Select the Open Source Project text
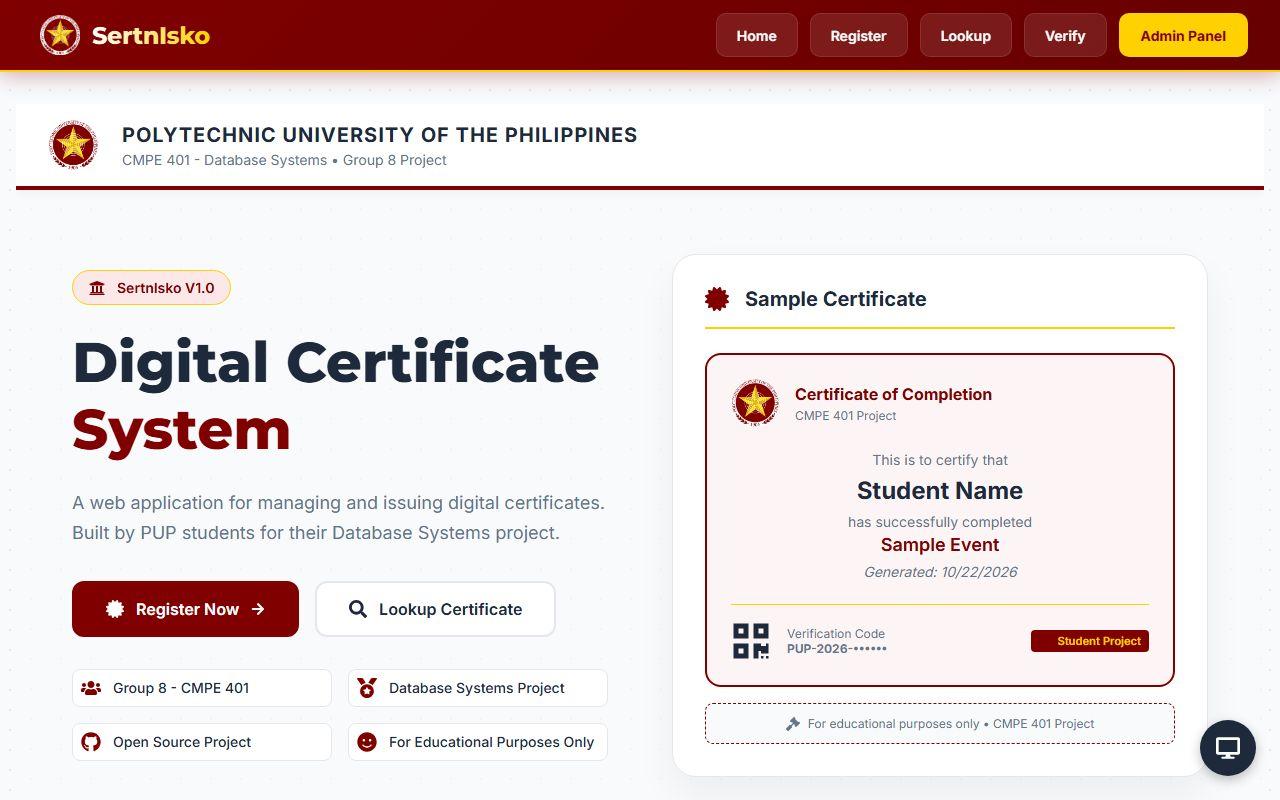Viewport: 1280px width, 800px height. [182, 742]
